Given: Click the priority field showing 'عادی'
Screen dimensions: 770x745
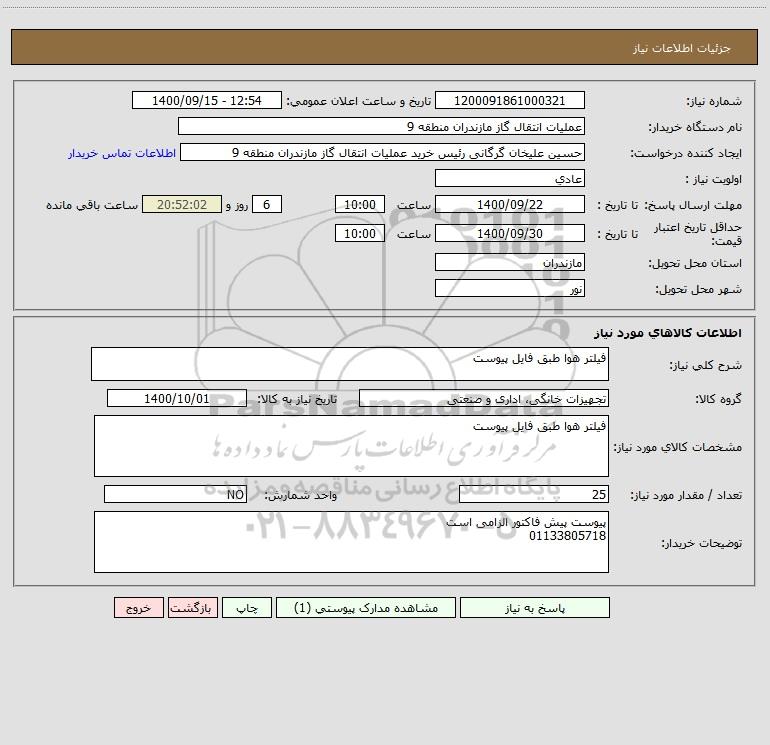Looking at the screenshot, I should (510, 178).
